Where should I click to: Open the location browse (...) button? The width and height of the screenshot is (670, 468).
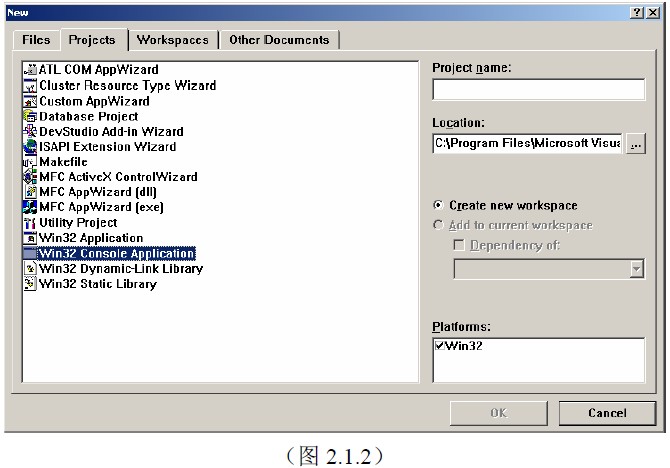(636, 144)
